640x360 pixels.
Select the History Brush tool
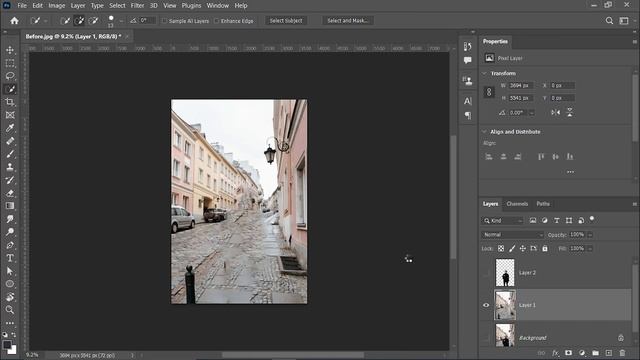pyautogui.click(x=10, y=180)
